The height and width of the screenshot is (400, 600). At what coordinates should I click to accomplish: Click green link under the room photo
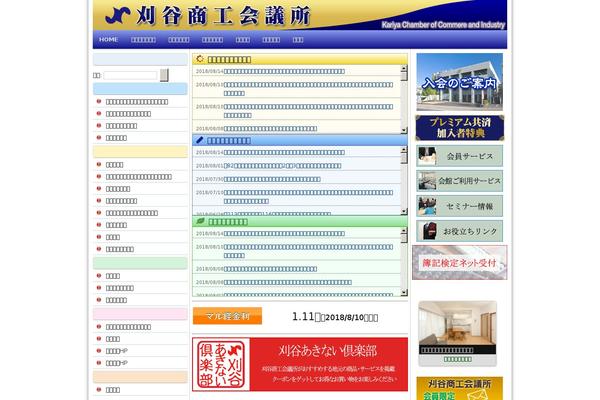(458, 359)
